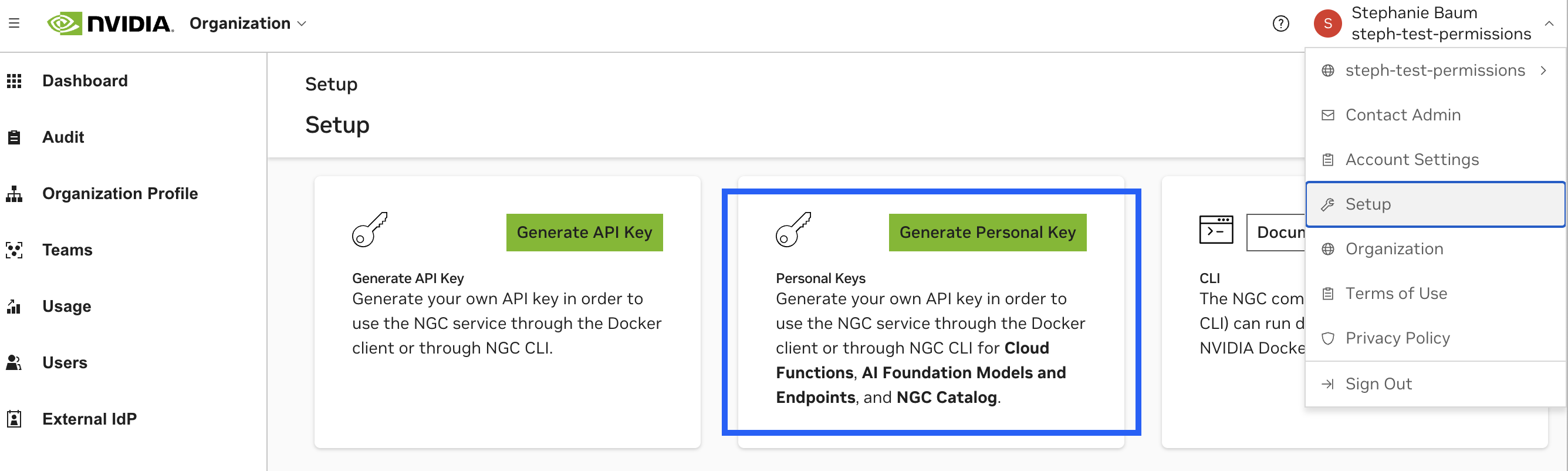1568x471 pixels.
Task: Click the key icon on Personal Keys card
Action: (793, 230)
